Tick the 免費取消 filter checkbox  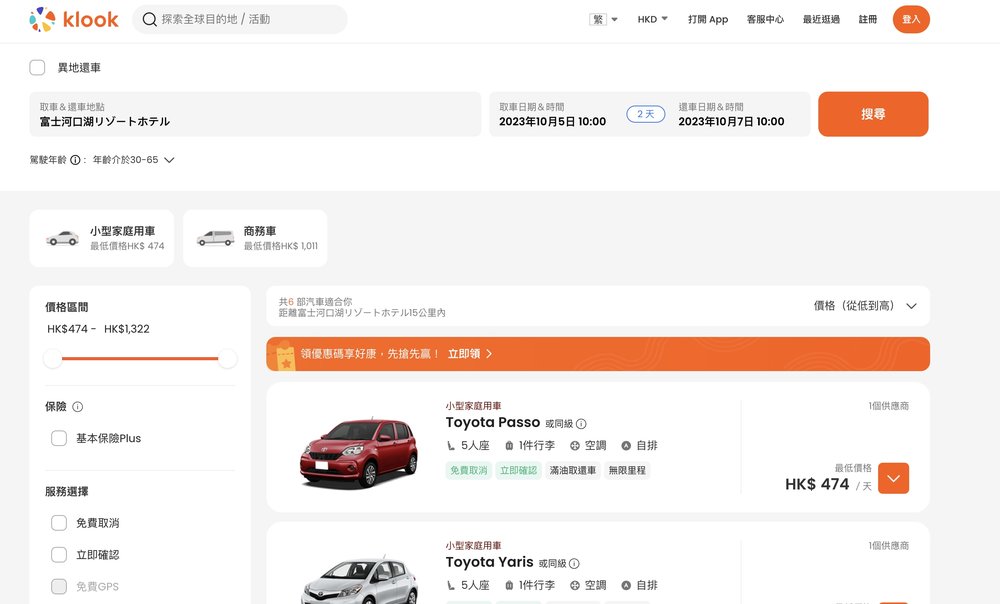(x=59, y=523)
